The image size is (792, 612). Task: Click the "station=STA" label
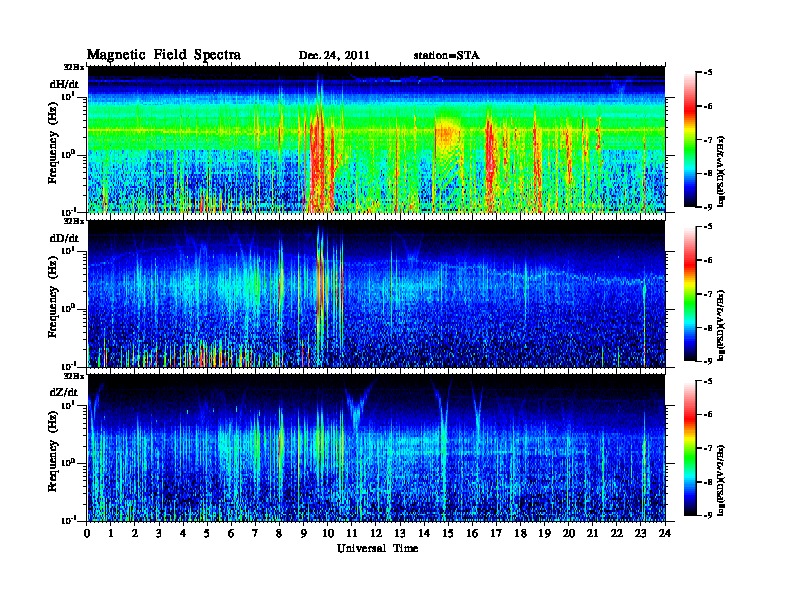click(x=447, y=56)
